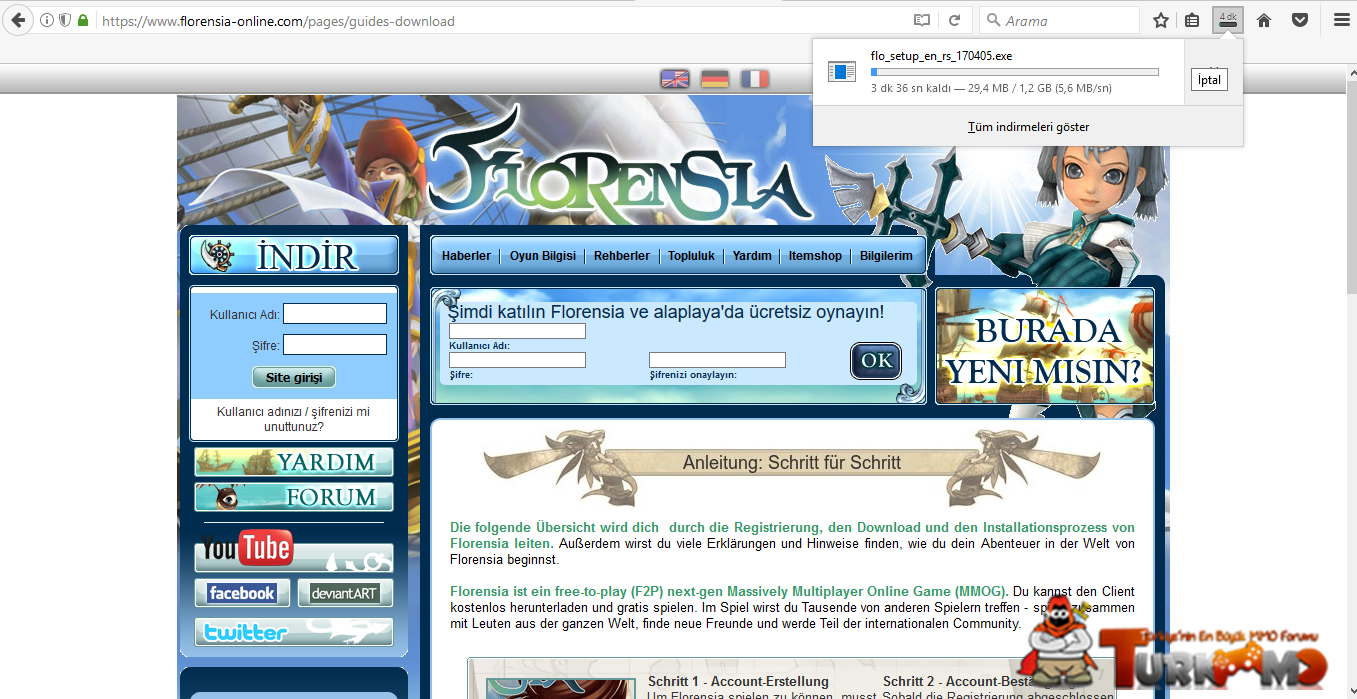The height and width of the screenshot is (699, 1357).
Task: Open the Topluluk menu
Action: (691, 256)
